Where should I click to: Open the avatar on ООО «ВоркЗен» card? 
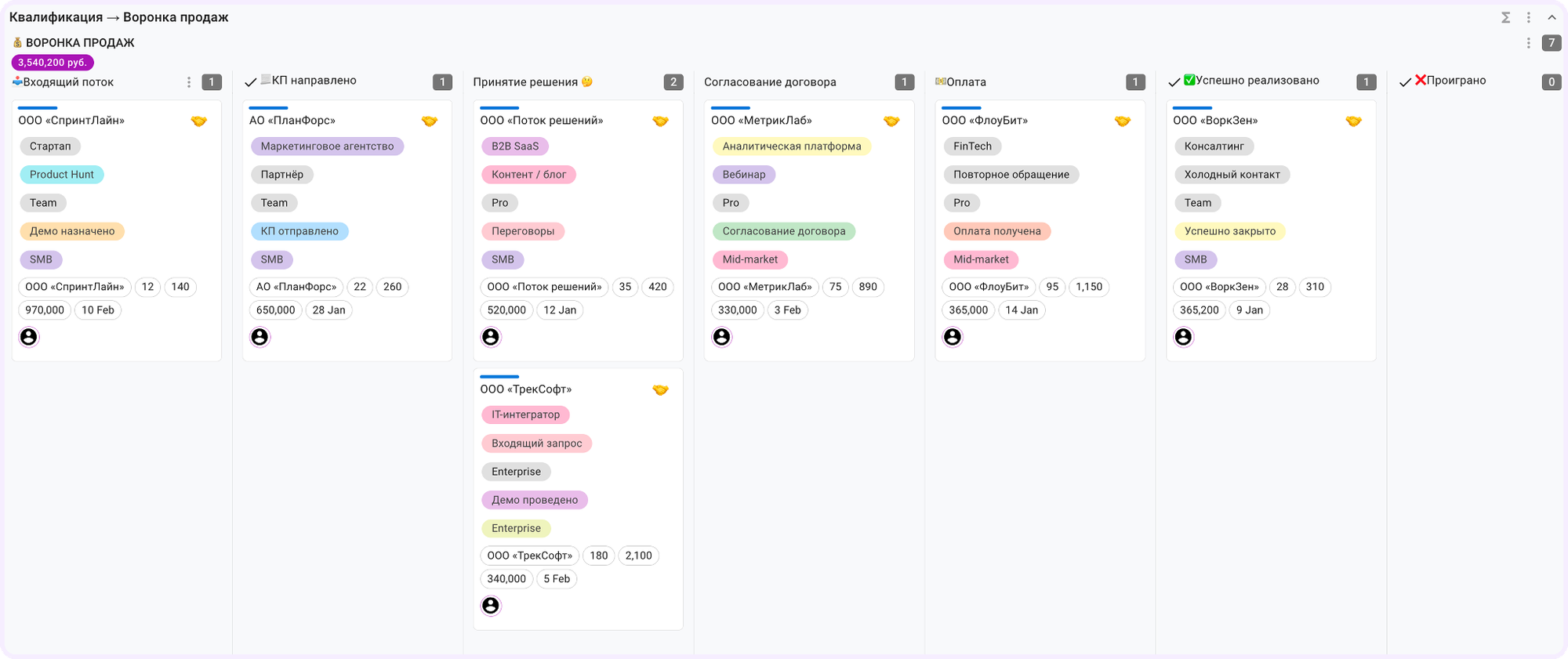coord(1184,336)
